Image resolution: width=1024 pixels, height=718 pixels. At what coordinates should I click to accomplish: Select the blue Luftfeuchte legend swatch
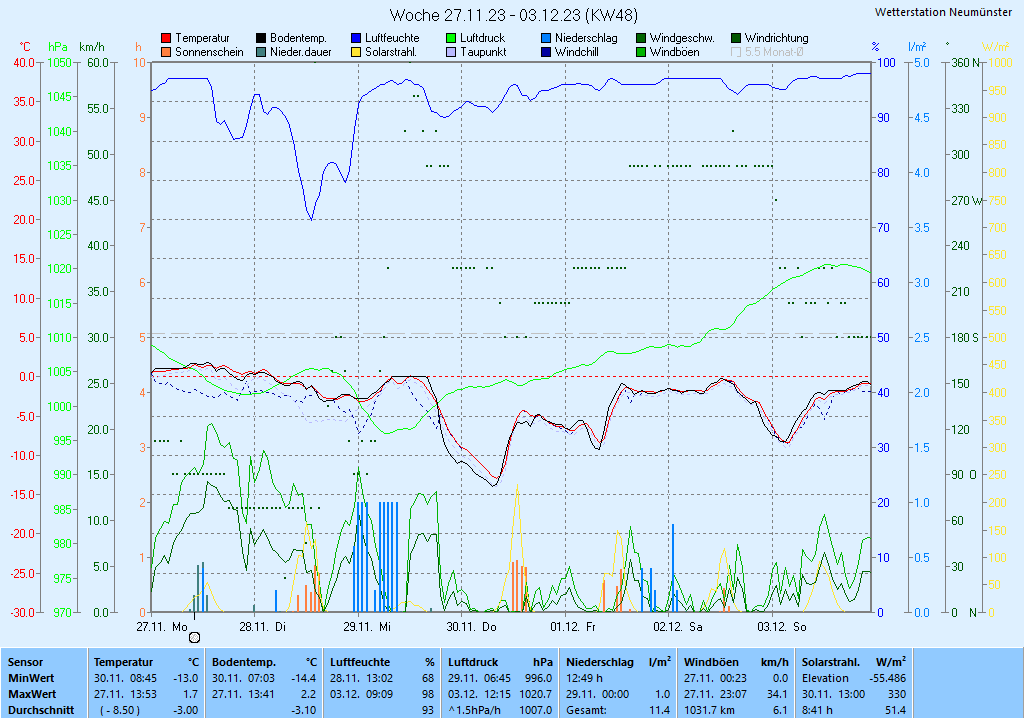click(x=356, y=39)
